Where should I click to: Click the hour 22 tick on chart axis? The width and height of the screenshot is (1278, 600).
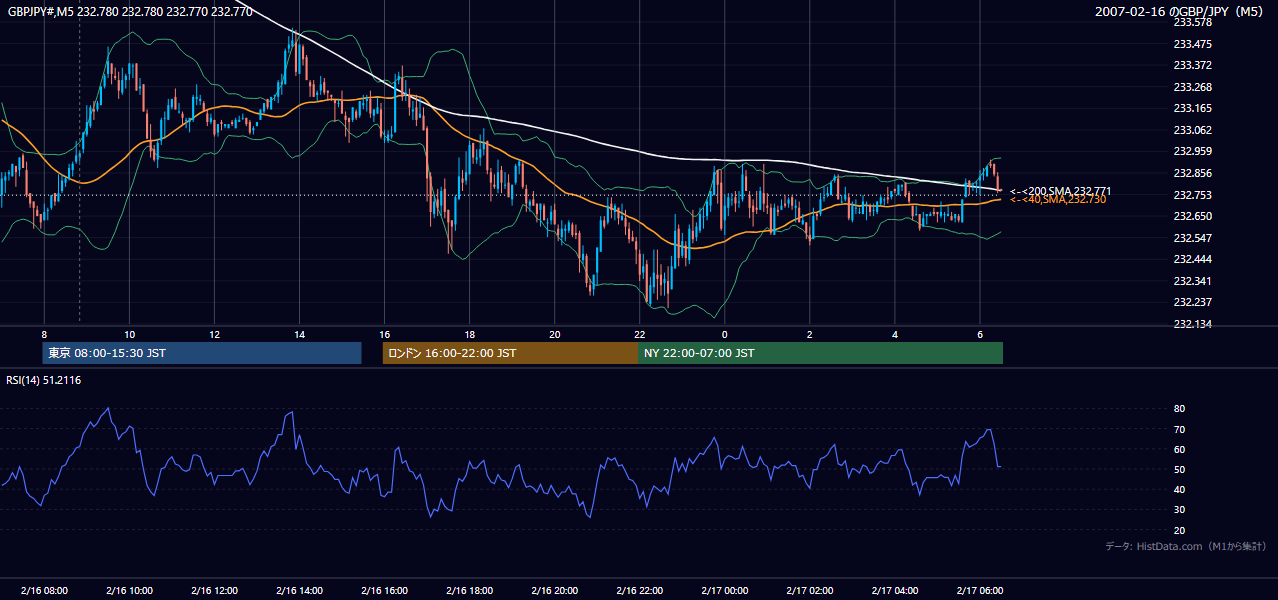click(x=640, y=334)
